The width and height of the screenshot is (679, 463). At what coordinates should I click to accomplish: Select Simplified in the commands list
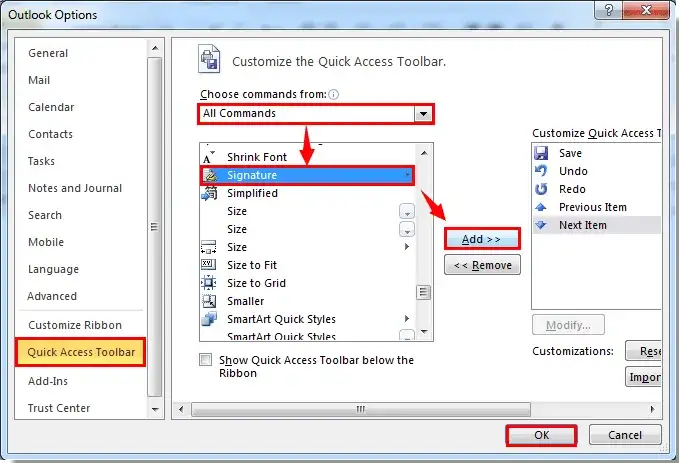(x=307, y=193)
